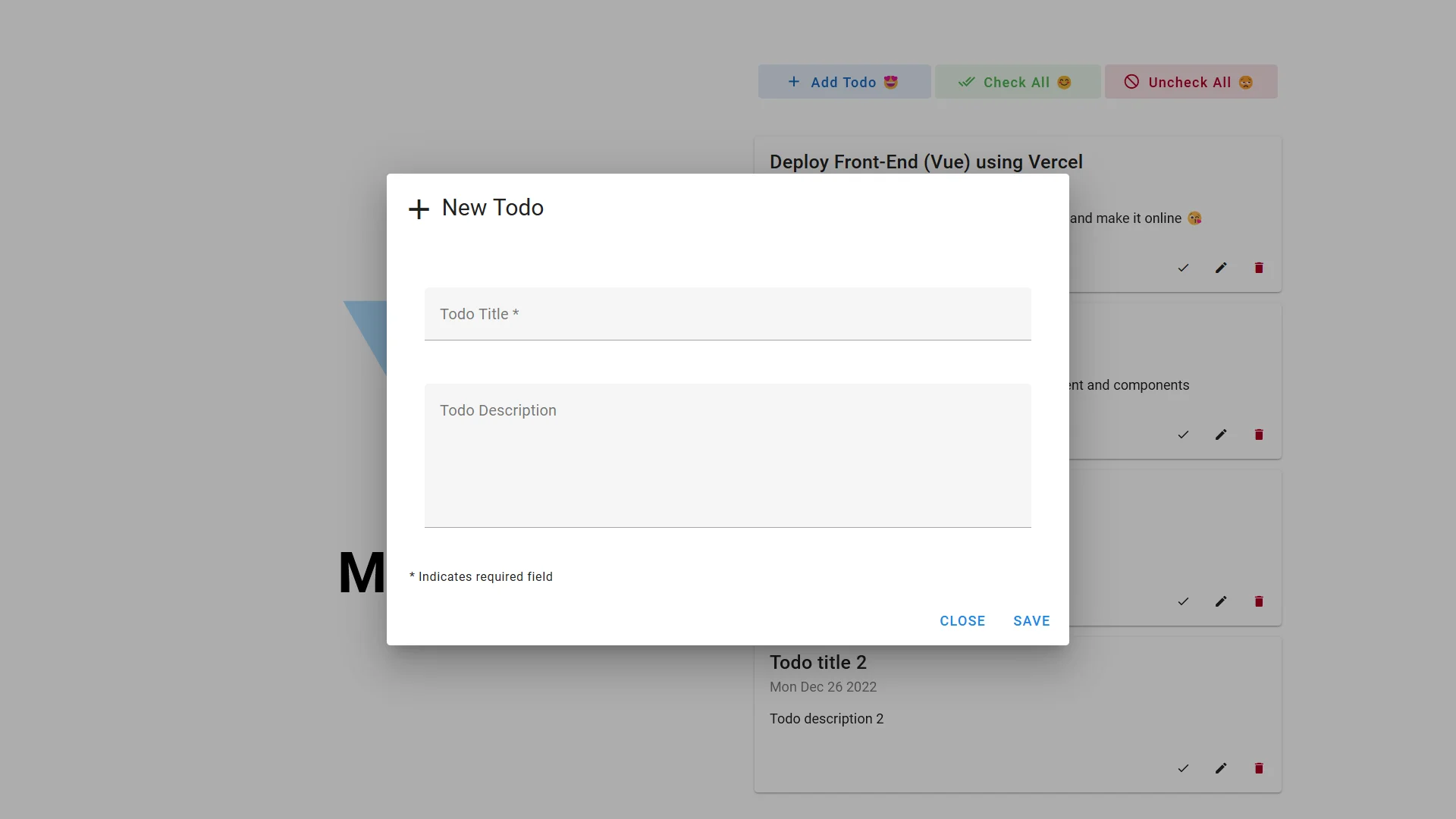Click inside the Todo Description textarea

[727, 455]
